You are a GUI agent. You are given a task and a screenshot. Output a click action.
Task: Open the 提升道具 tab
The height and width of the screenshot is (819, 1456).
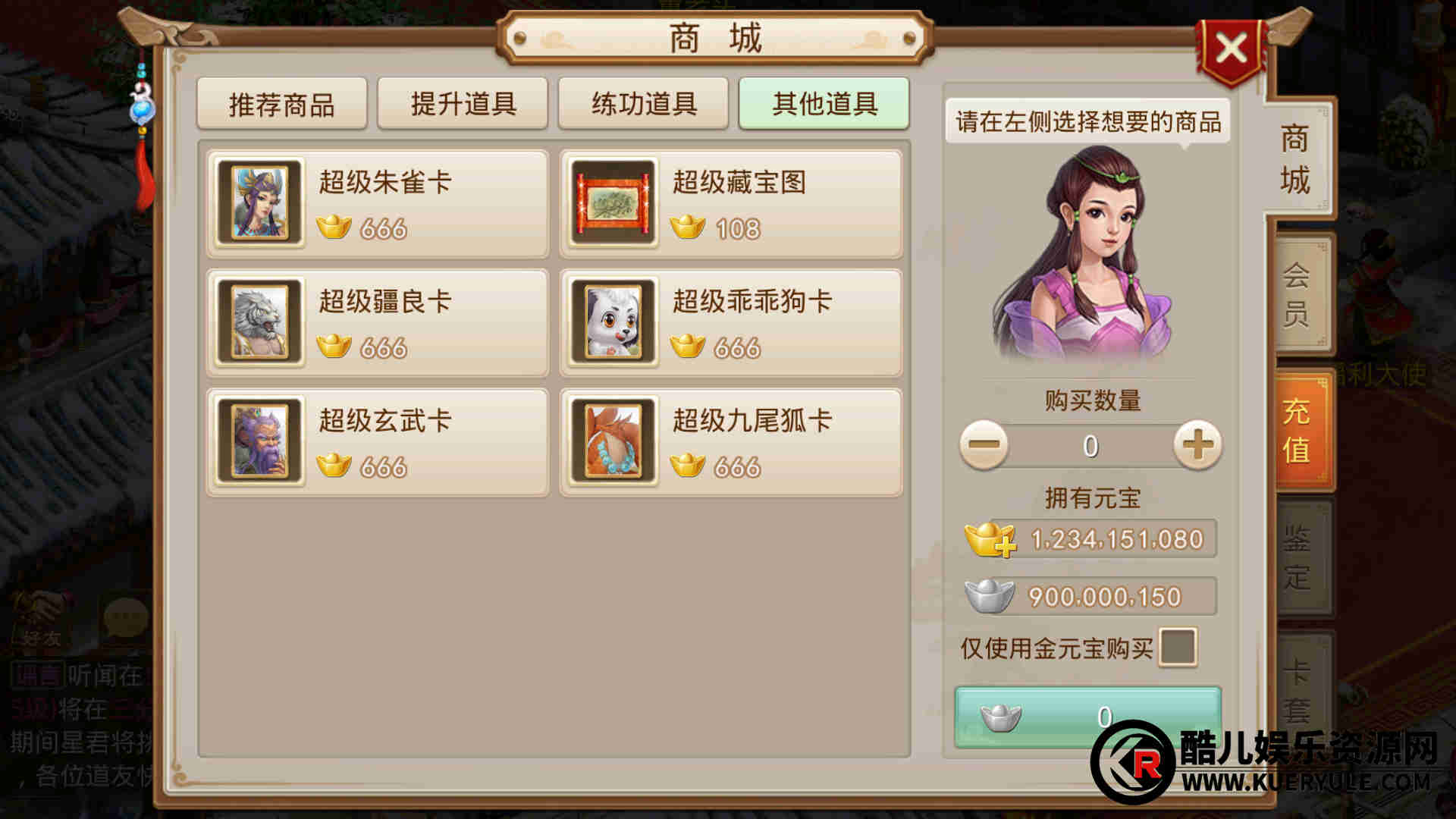(x=463, y=104)
